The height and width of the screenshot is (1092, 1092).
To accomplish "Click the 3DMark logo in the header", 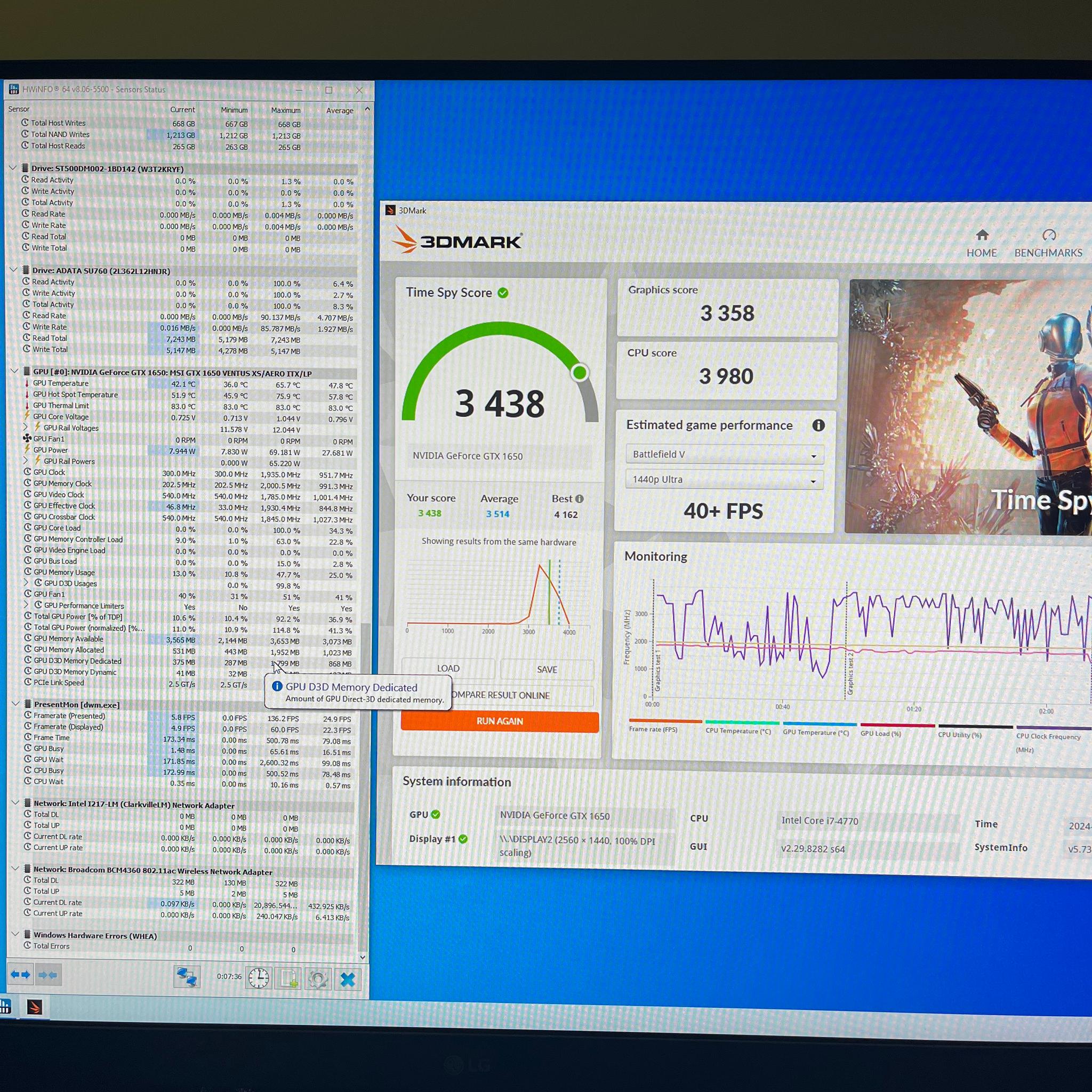I will tap(457, 239).
